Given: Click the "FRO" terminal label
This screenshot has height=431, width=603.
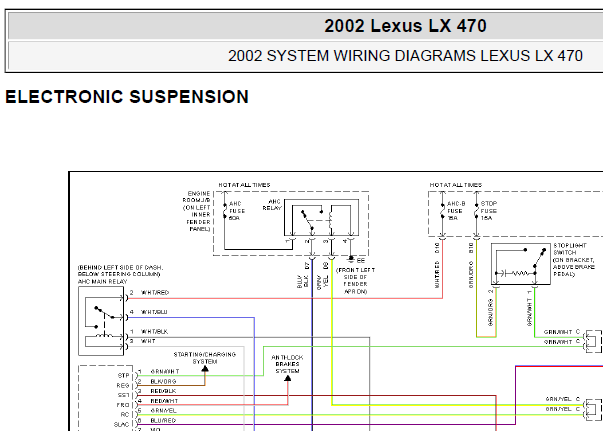Looking at the screenshot, I should 123,405.
